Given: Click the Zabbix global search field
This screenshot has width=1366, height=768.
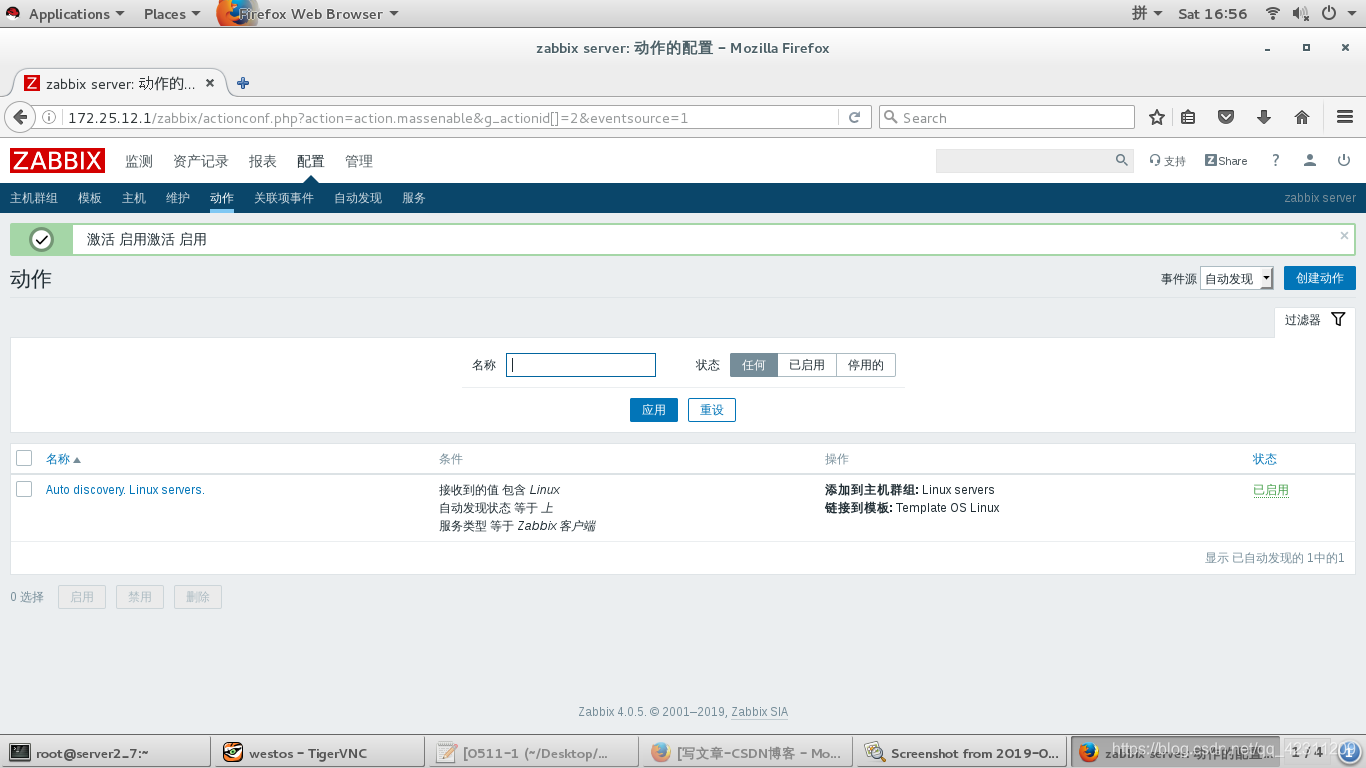Looking at the screenshot, I should [x=1025, y=160].
